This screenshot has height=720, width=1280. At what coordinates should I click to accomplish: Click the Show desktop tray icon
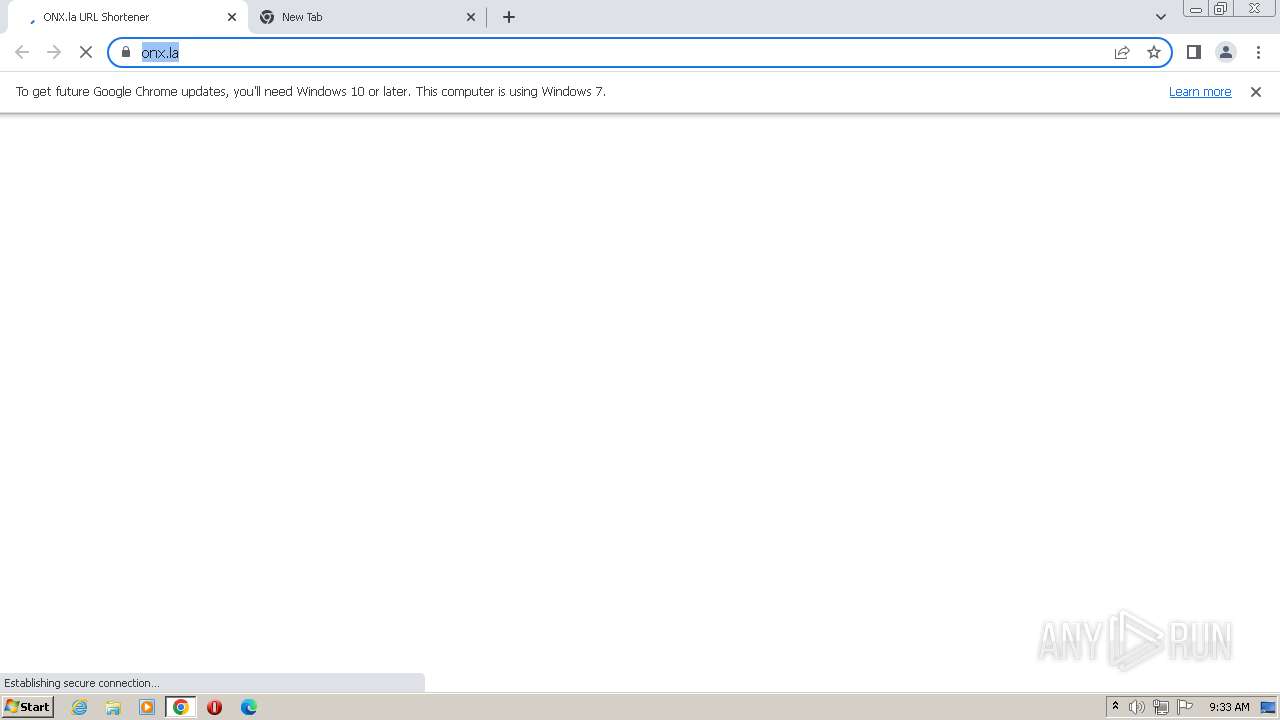pos(1268,707)
